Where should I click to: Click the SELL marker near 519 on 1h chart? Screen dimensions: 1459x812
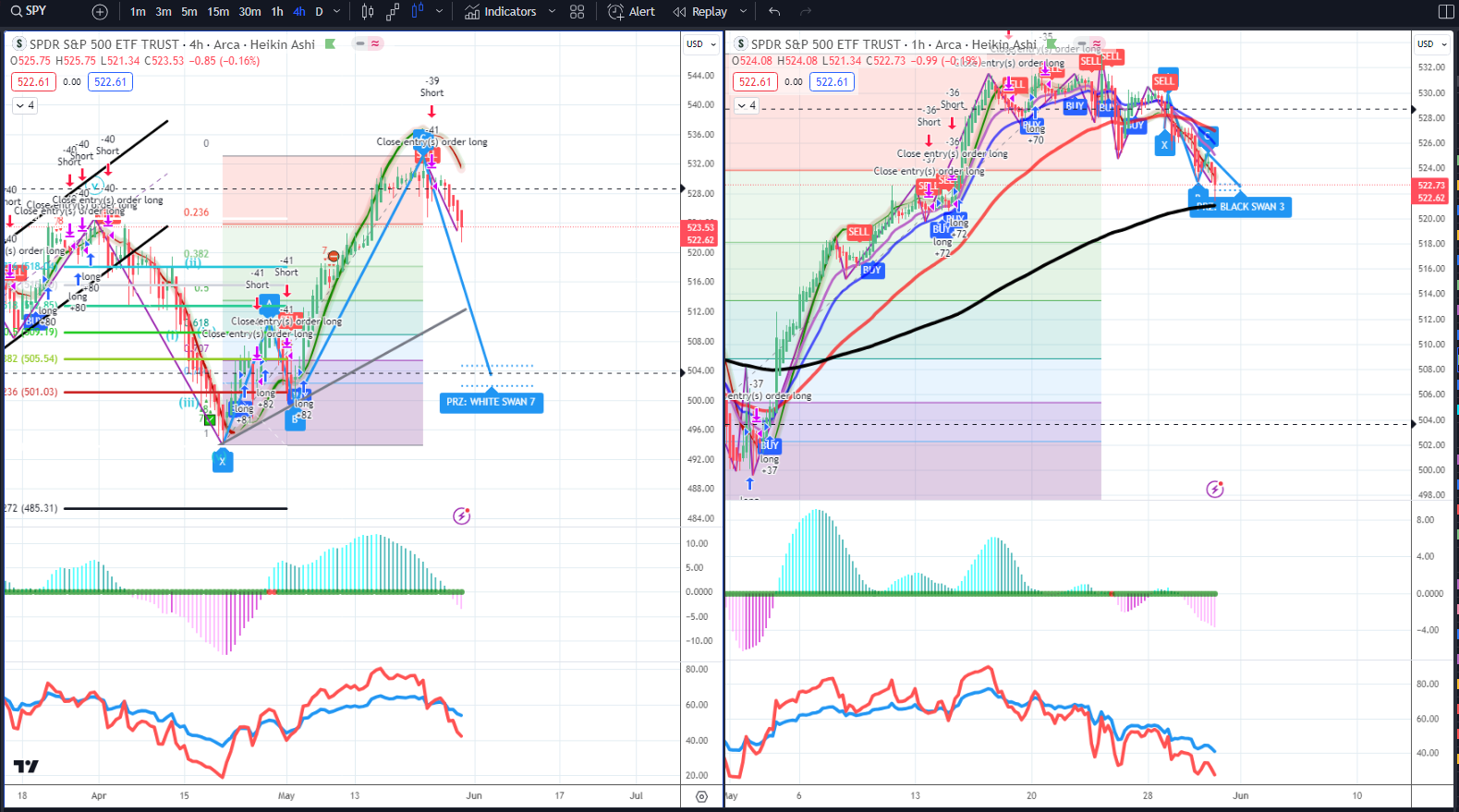coord(858,232)
